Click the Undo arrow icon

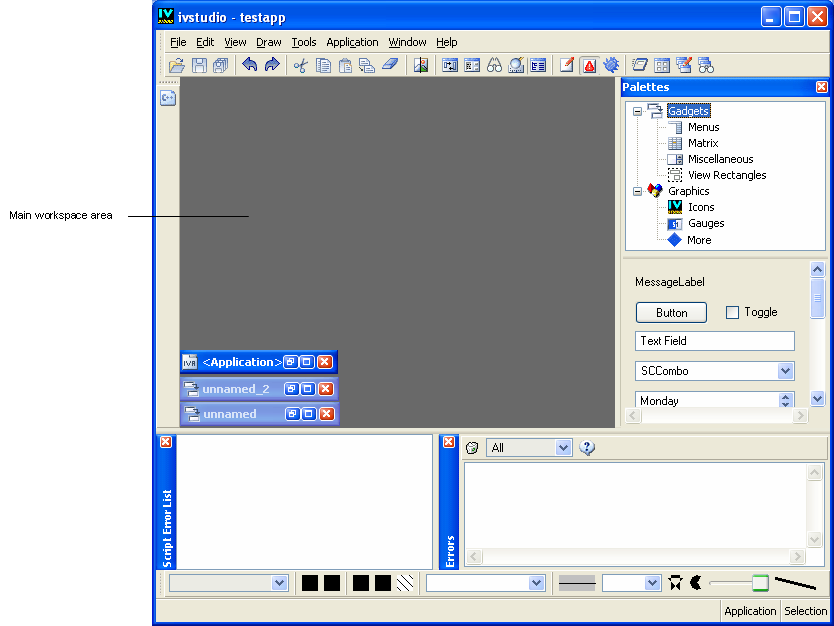coord(250,66)
